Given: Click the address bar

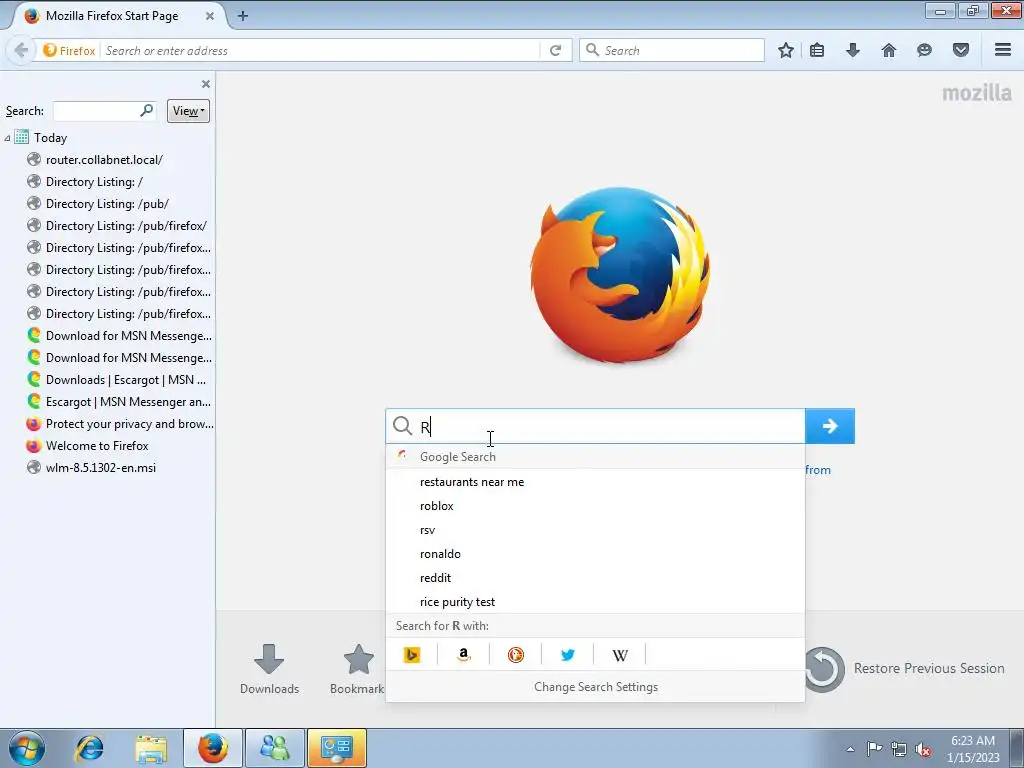Looking at the screenshot, I should click(x=320, y=50).
